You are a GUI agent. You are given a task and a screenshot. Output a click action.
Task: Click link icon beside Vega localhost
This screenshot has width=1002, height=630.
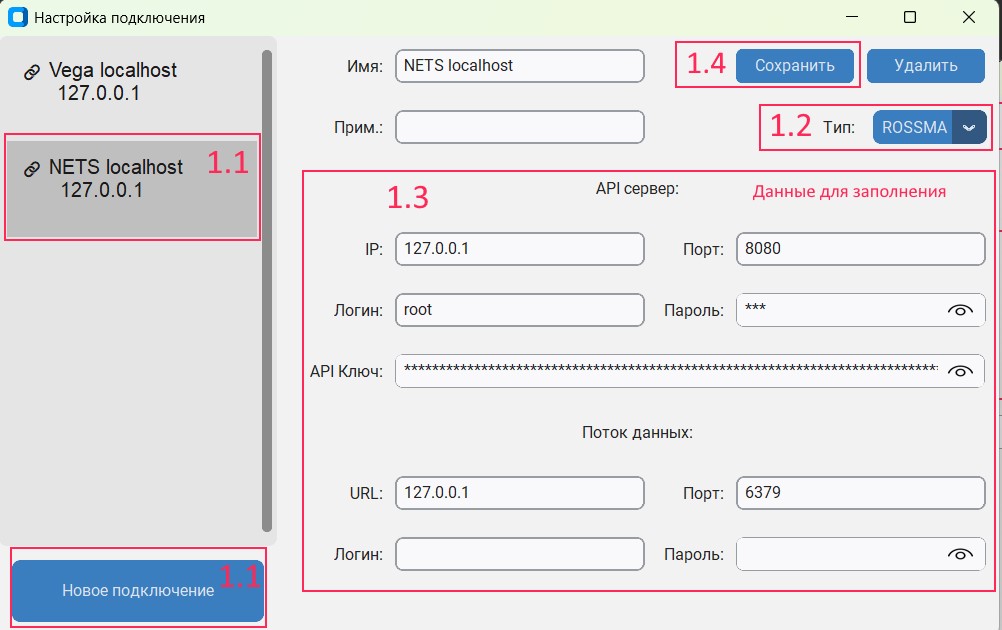32,71
